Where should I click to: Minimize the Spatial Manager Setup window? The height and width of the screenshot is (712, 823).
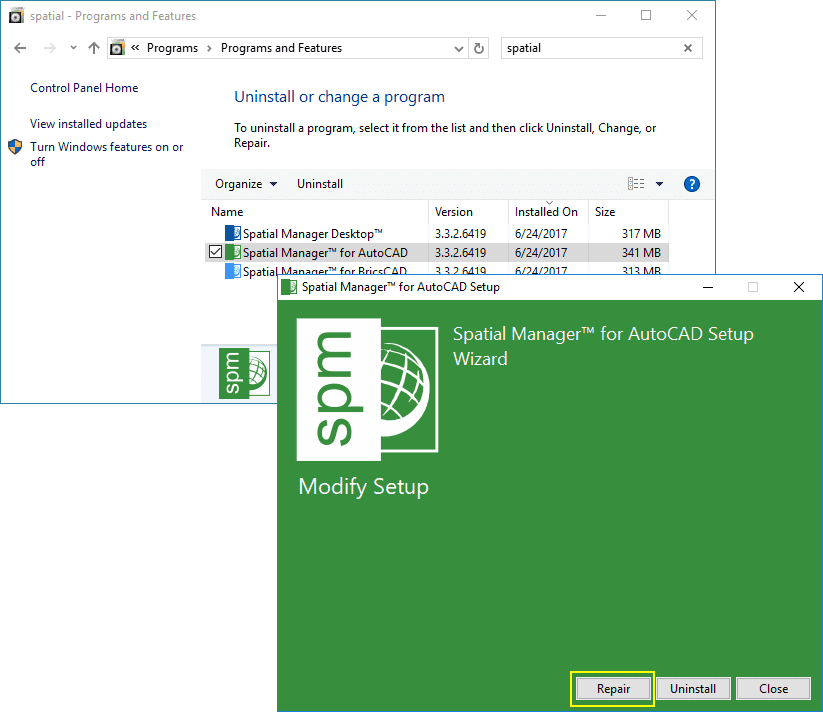708,287
